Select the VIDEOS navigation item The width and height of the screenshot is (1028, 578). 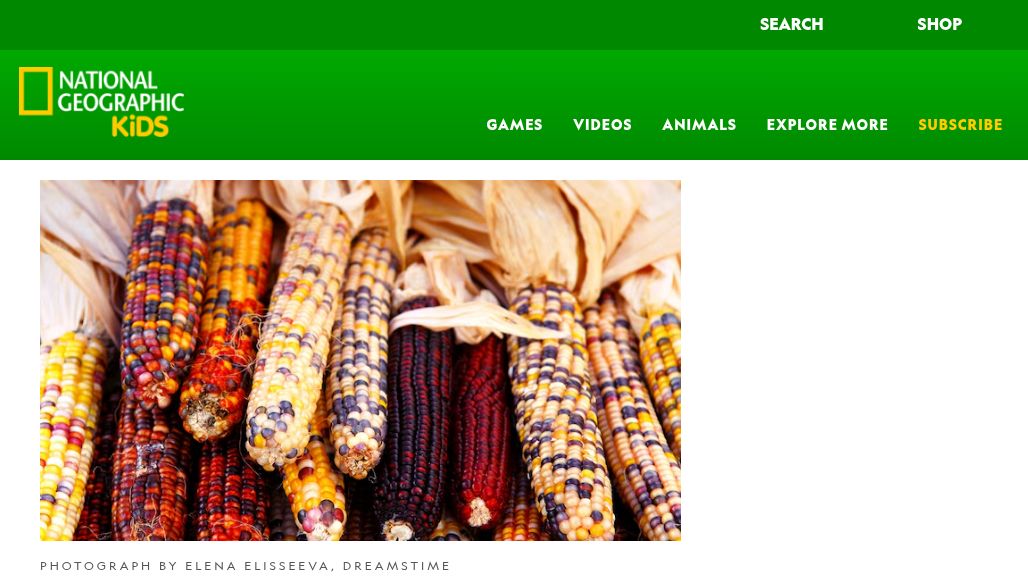(602, 125)
